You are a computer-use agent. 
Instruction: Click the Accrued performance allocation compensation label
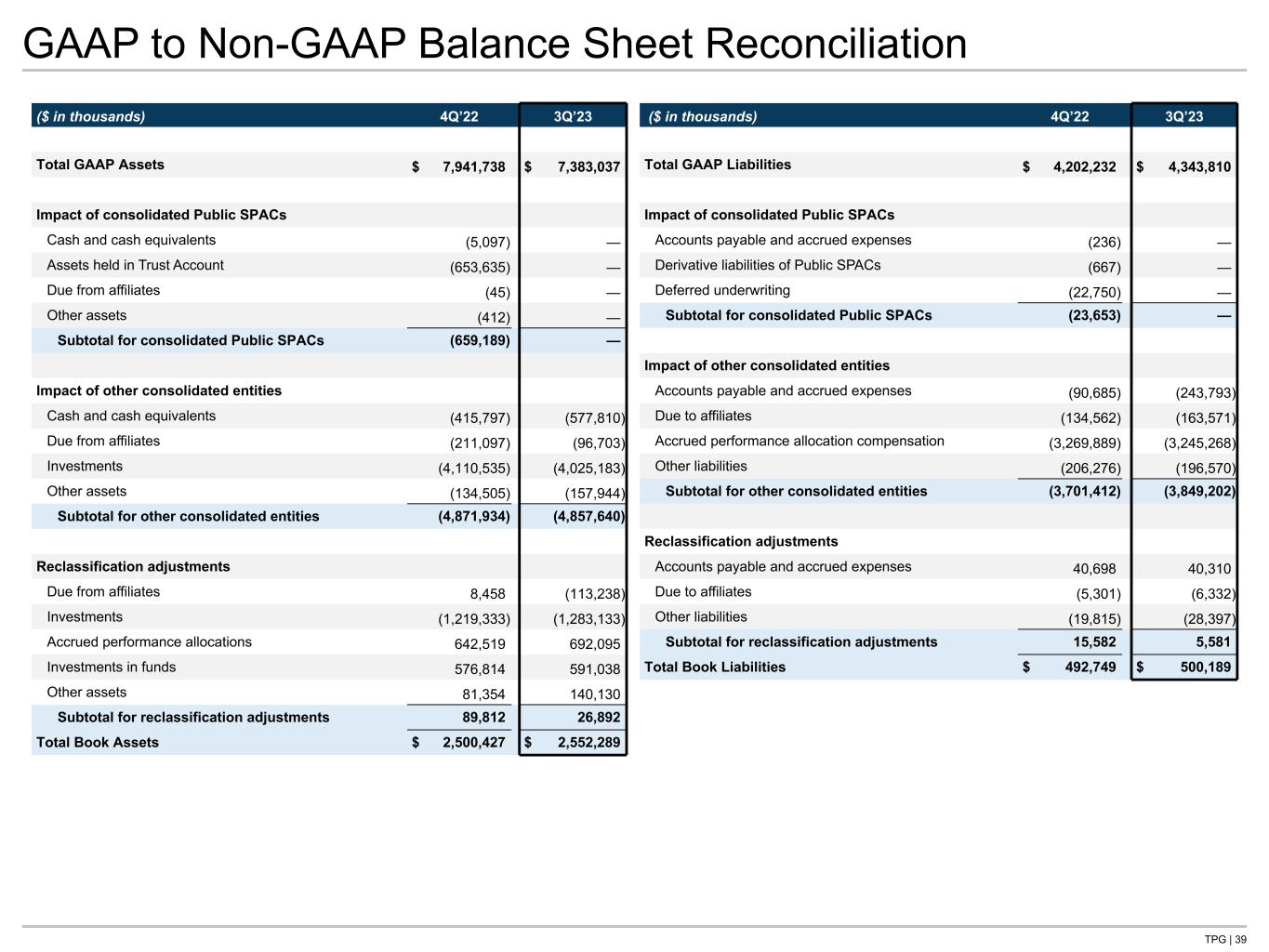click(799, 441)
